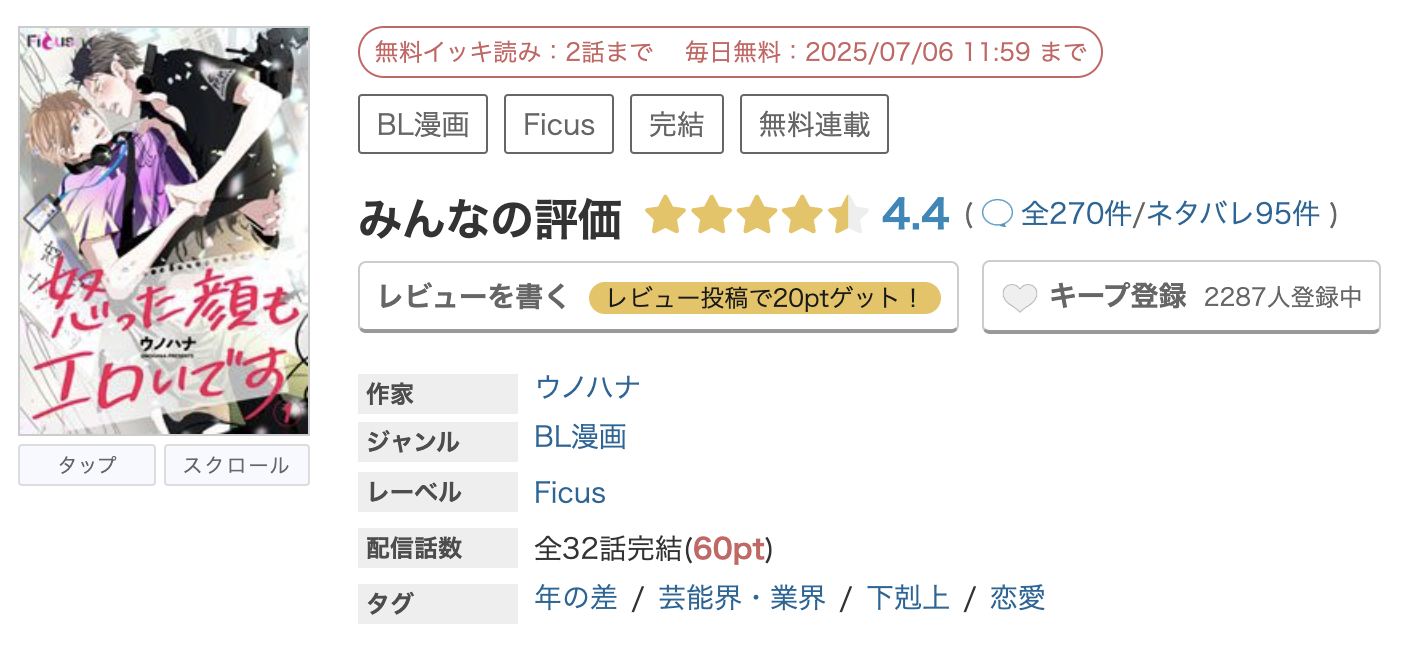Toggle キープ登録 keep registration

pos(1181,297)
